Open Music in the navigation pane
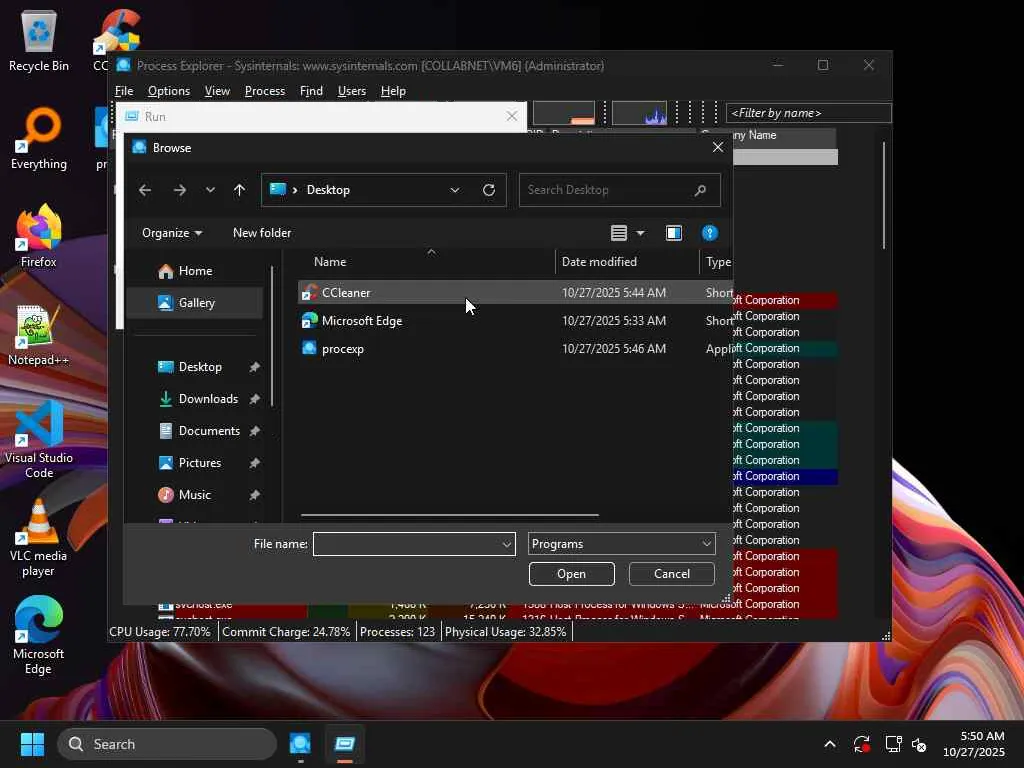This screenshot has width=1024, height=768. click(195, 495)
